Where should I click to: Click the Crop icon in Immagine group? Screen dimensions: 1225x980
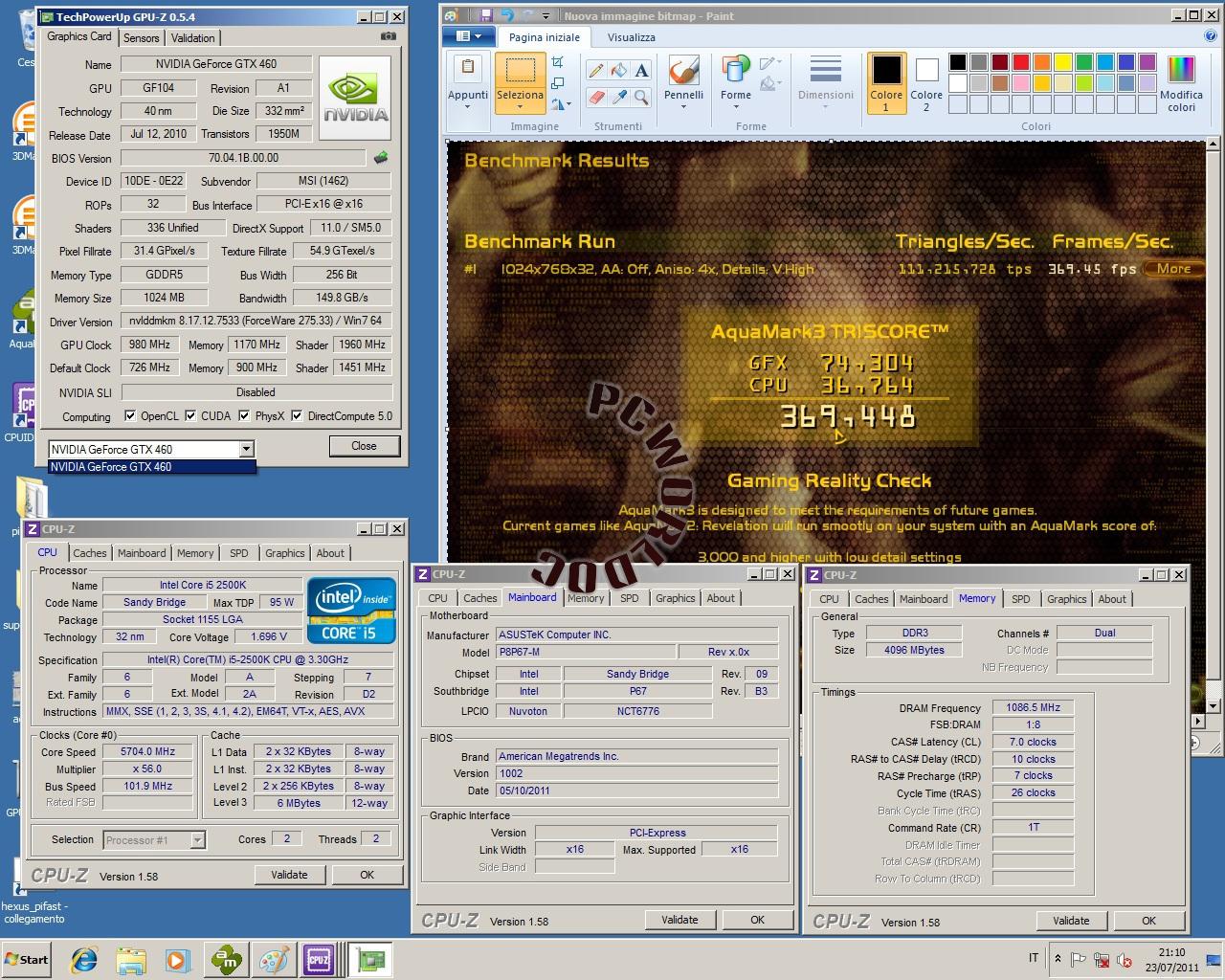coord(558,63)
